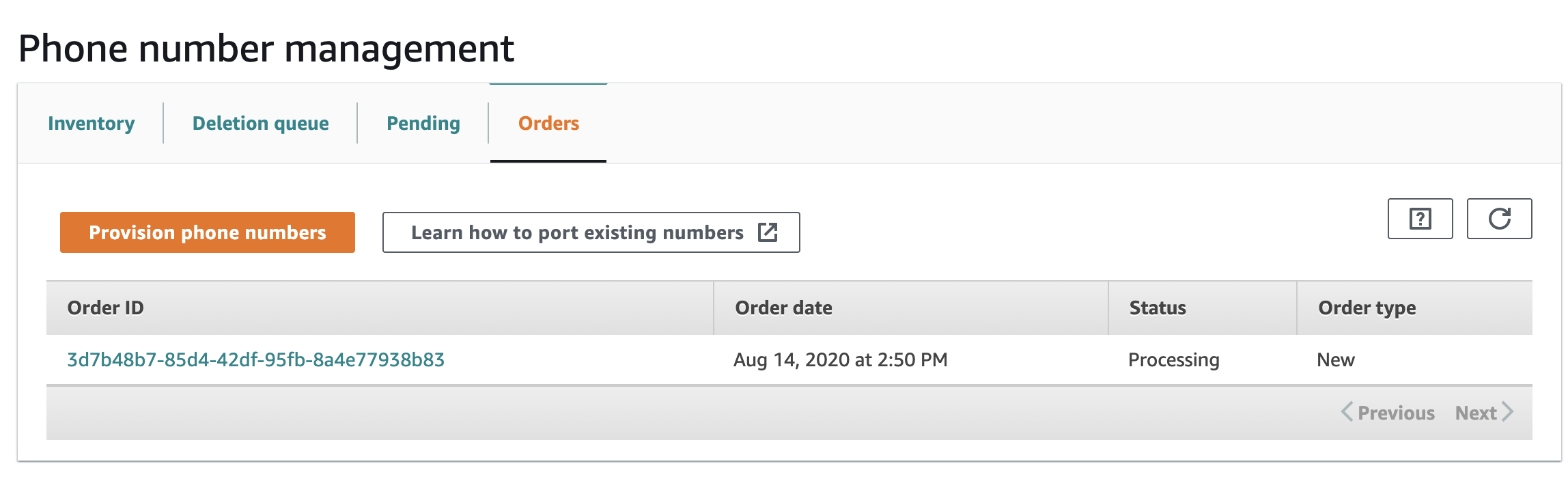Switch to the Deletion queue tab
1568x477 pixels.
coord(261,124)
